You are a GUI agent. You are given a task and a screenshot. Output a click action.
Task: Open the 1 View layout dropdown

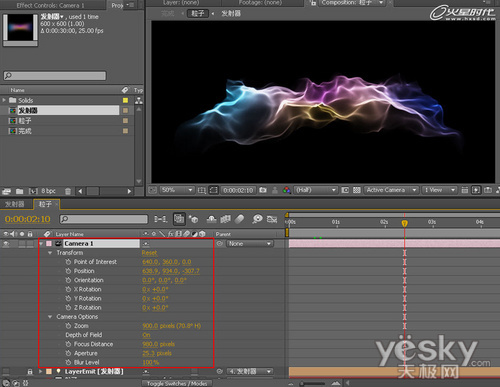[x=439, y=190]
